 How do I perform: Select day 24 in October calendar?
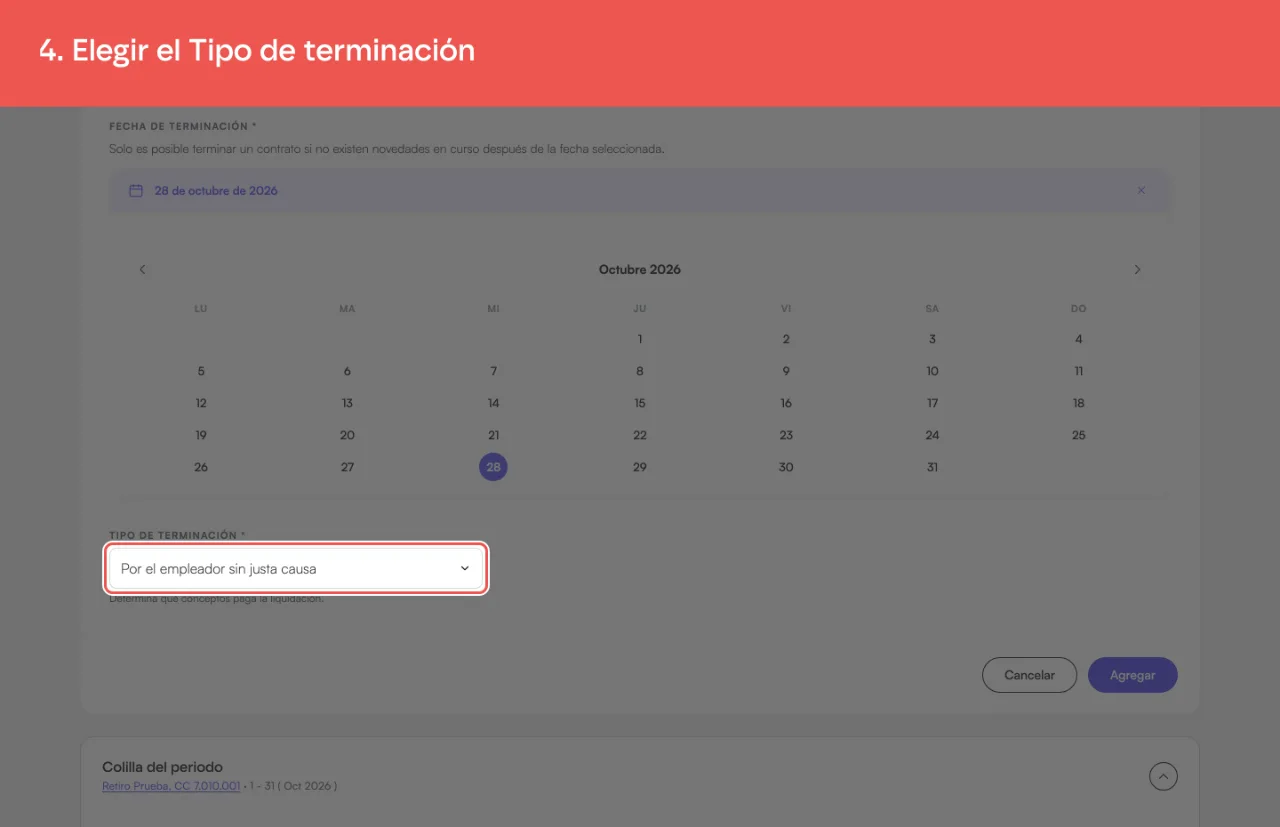(932, 435)
